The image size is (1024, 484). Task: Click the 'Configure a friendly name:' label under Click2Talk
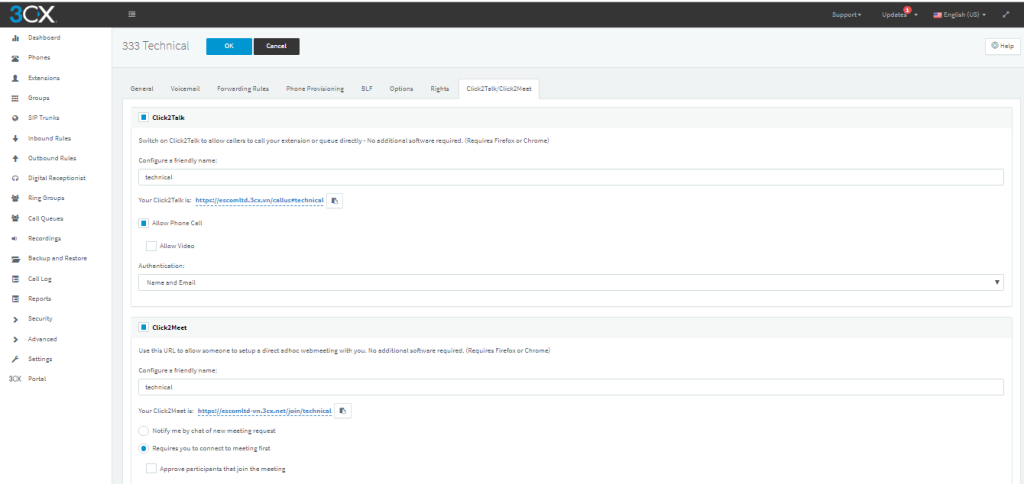pos(178,160)
